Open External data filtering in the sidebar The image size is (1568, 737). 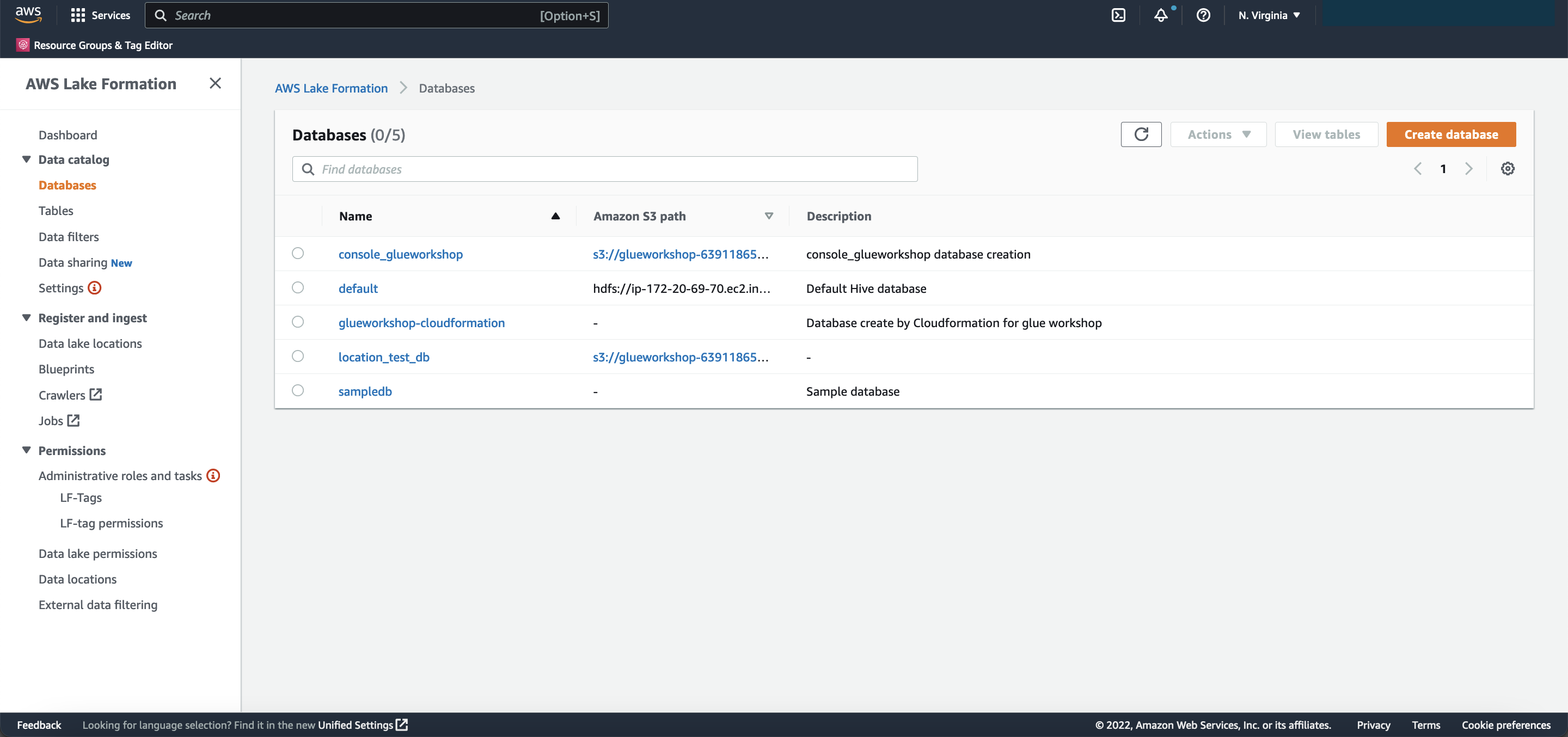click(98, 604)
